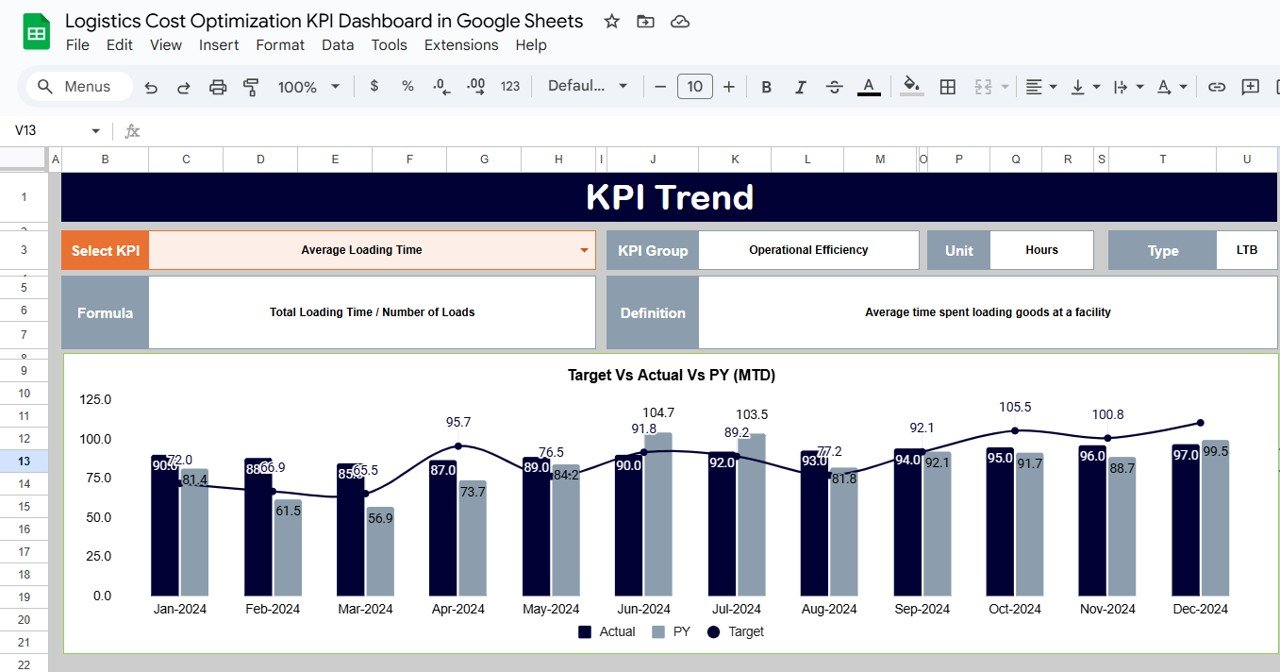Insert a link
Viewport: 1280px width, 672px height.
pos(1216,87)
